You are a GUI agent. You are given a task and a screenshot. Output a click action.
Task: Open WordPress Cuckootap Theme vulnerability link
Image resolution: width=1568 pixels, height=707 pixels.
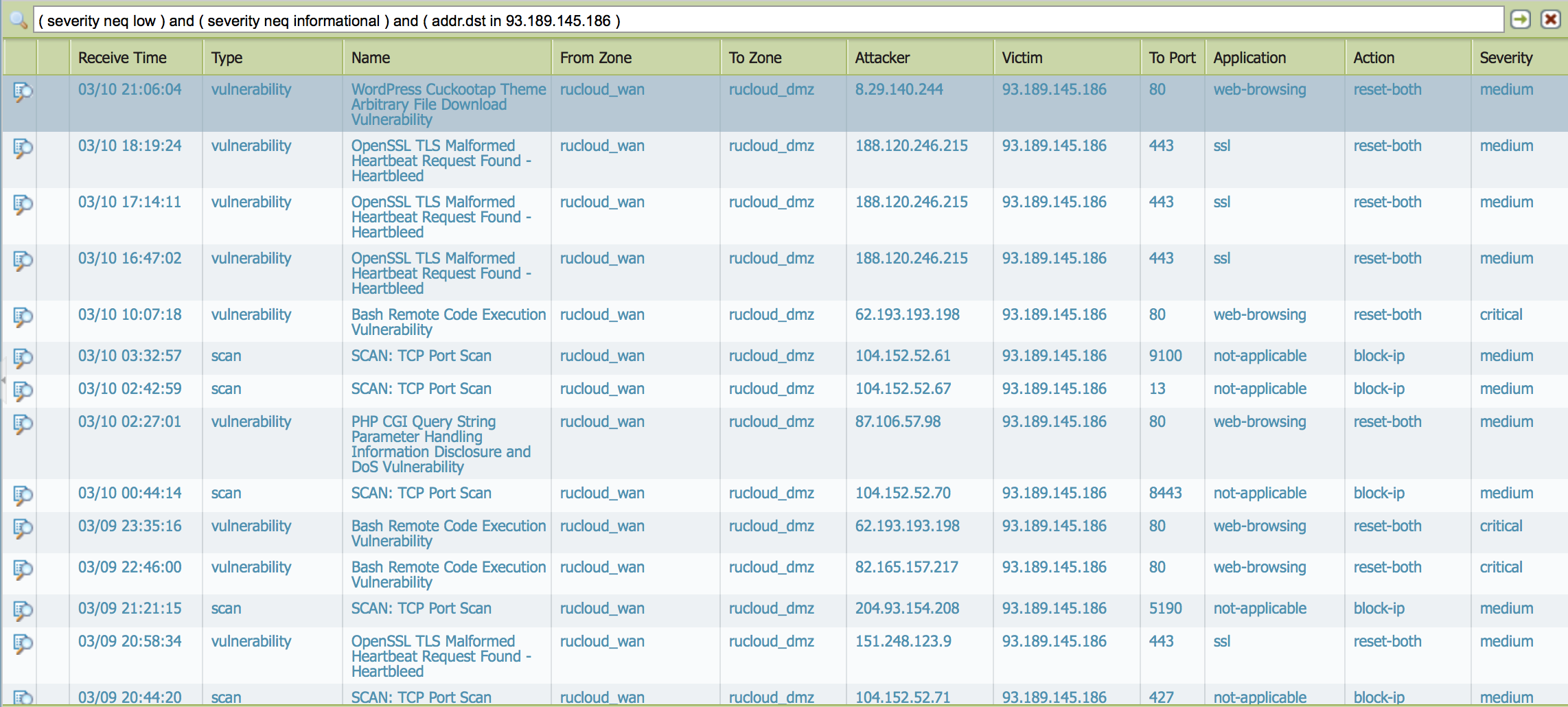tap(448, 104)
